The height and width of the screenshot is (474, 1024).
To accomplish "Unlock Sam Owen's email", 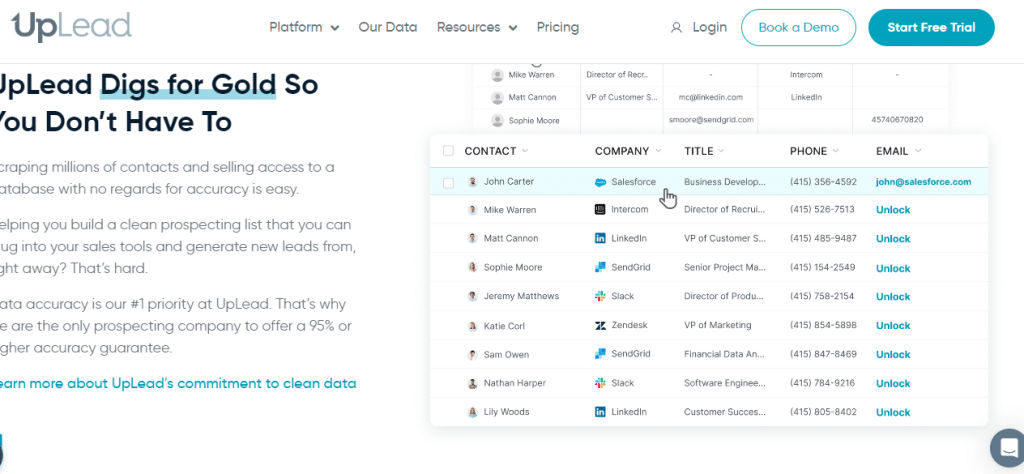I will [x=893, y=355].
